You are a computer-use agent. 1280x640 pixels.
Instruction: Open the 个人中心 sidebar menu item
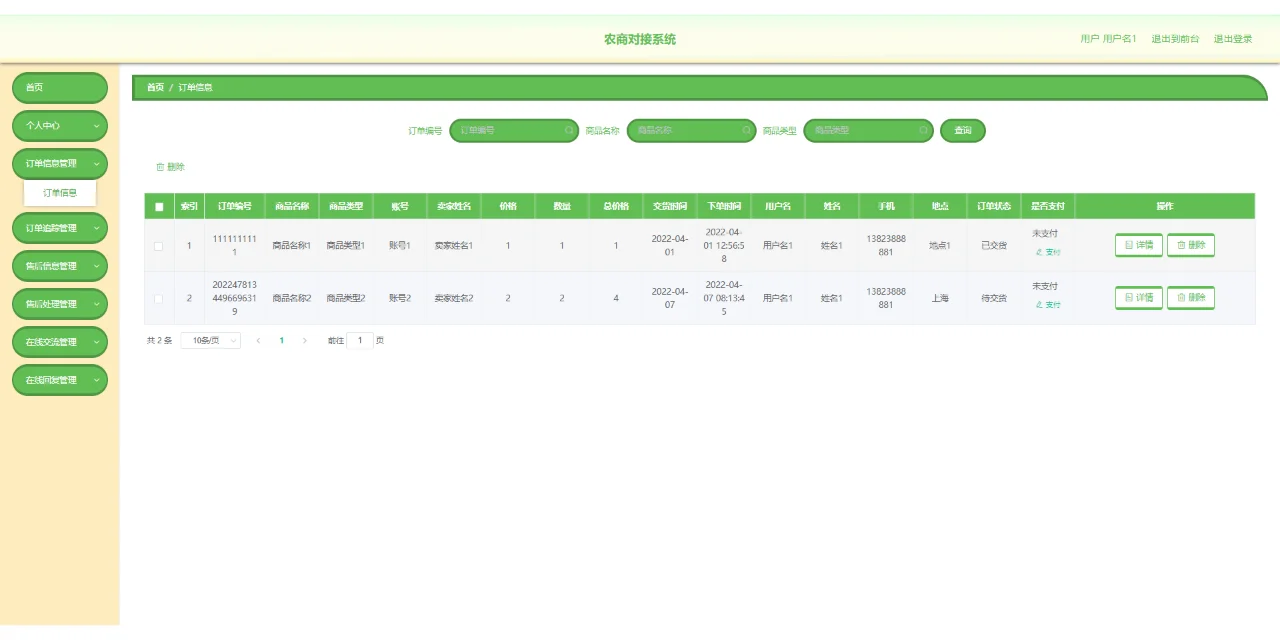click(x=59, y=125)
